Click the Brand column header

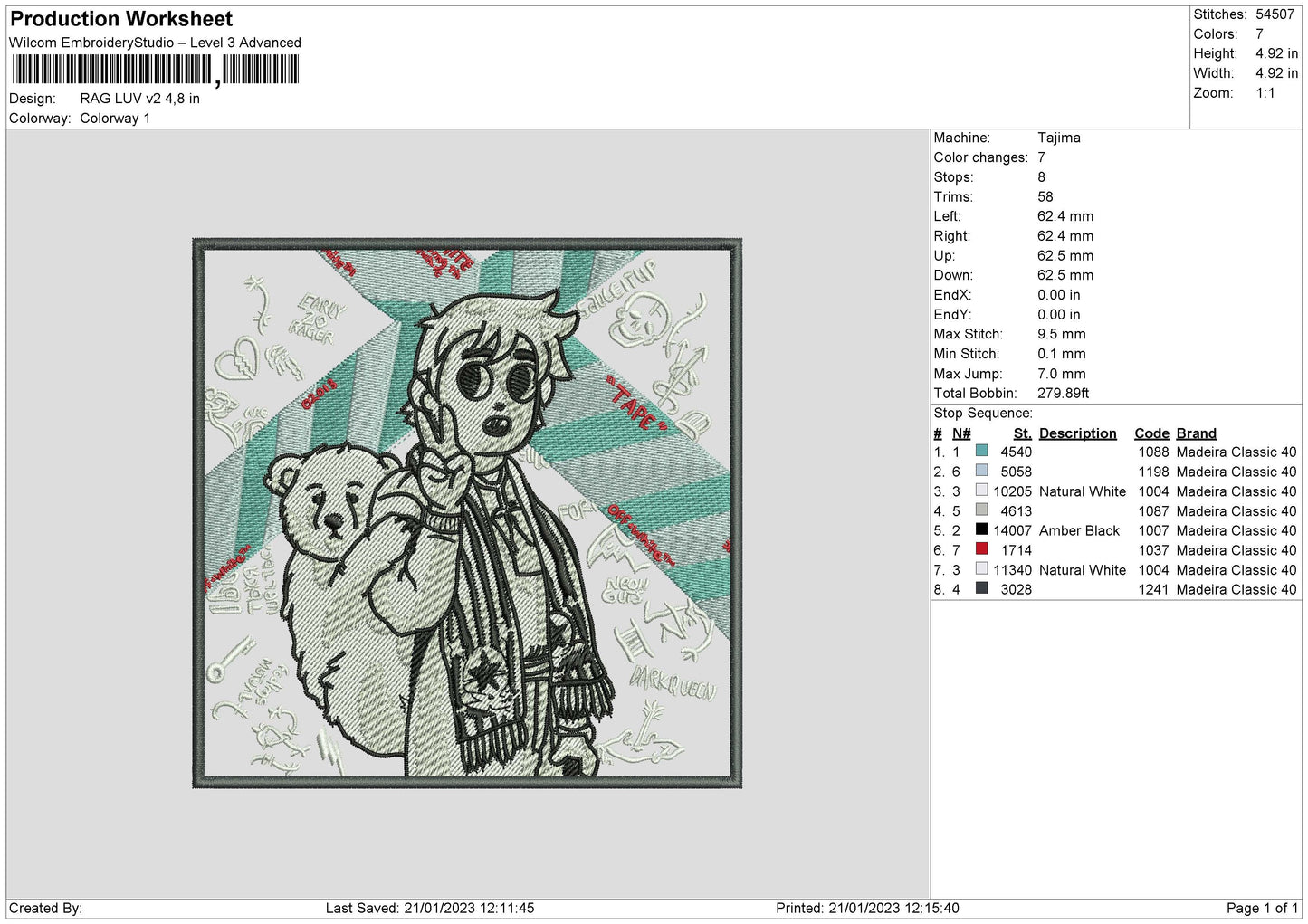[x=1196, y=433]
